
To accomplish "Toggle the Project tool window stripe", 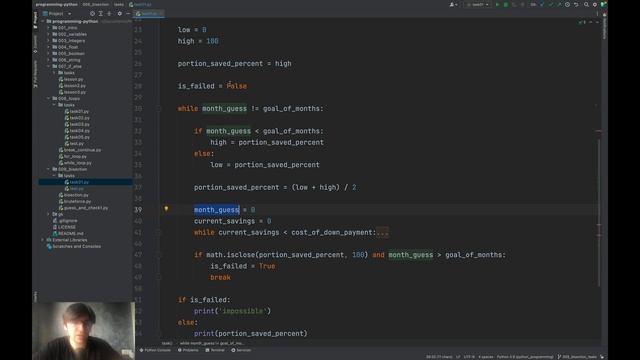I will (36, 20).
